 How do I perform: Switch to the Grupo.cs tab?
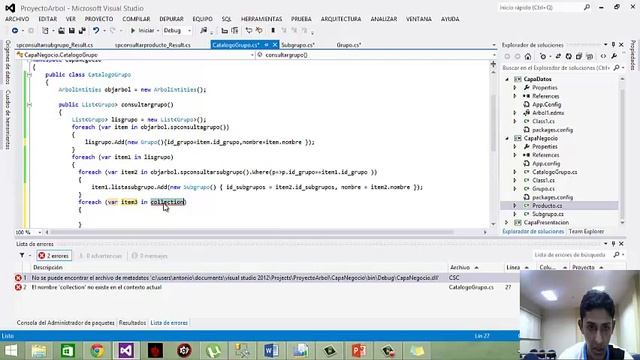pyautogui.click(x=349, y=45)
